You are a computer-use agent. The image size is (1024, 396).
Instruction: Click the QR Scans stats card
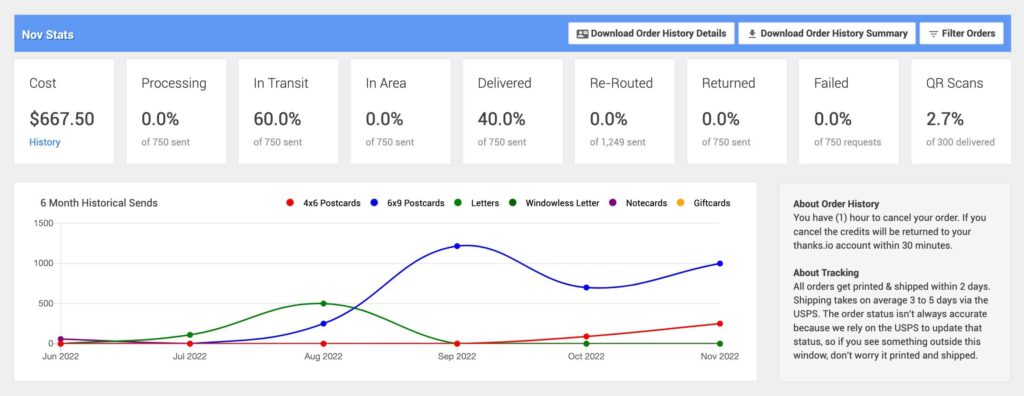(961, 112)
